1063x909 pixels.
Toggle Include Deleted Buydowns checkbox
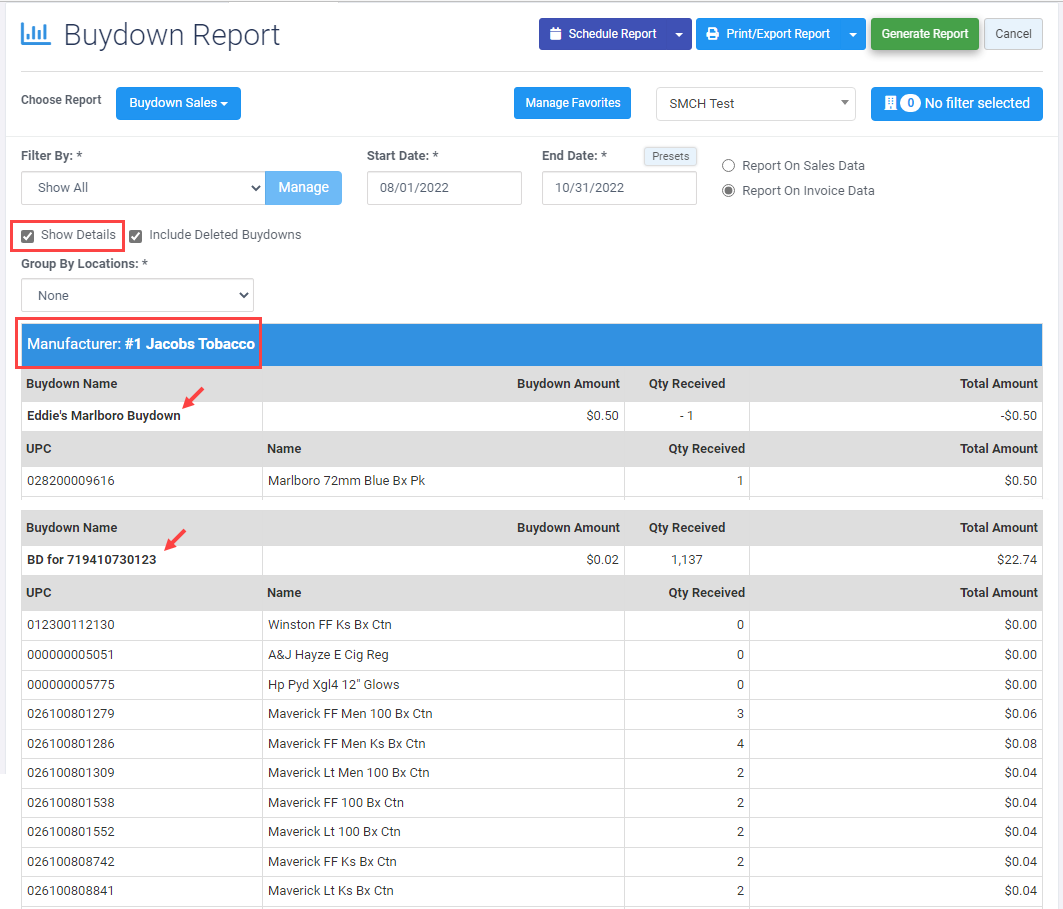(x=136, y=236)
